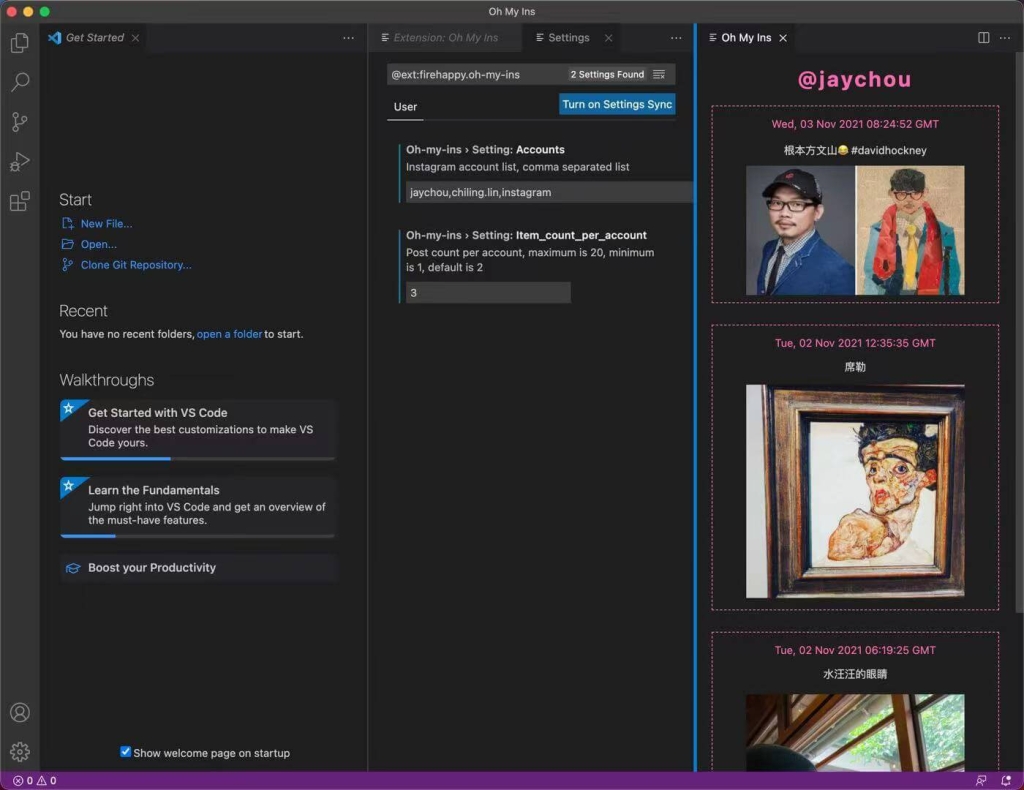
Task: Open More Actions next to Settings tab
Action: tap(676, 37)
